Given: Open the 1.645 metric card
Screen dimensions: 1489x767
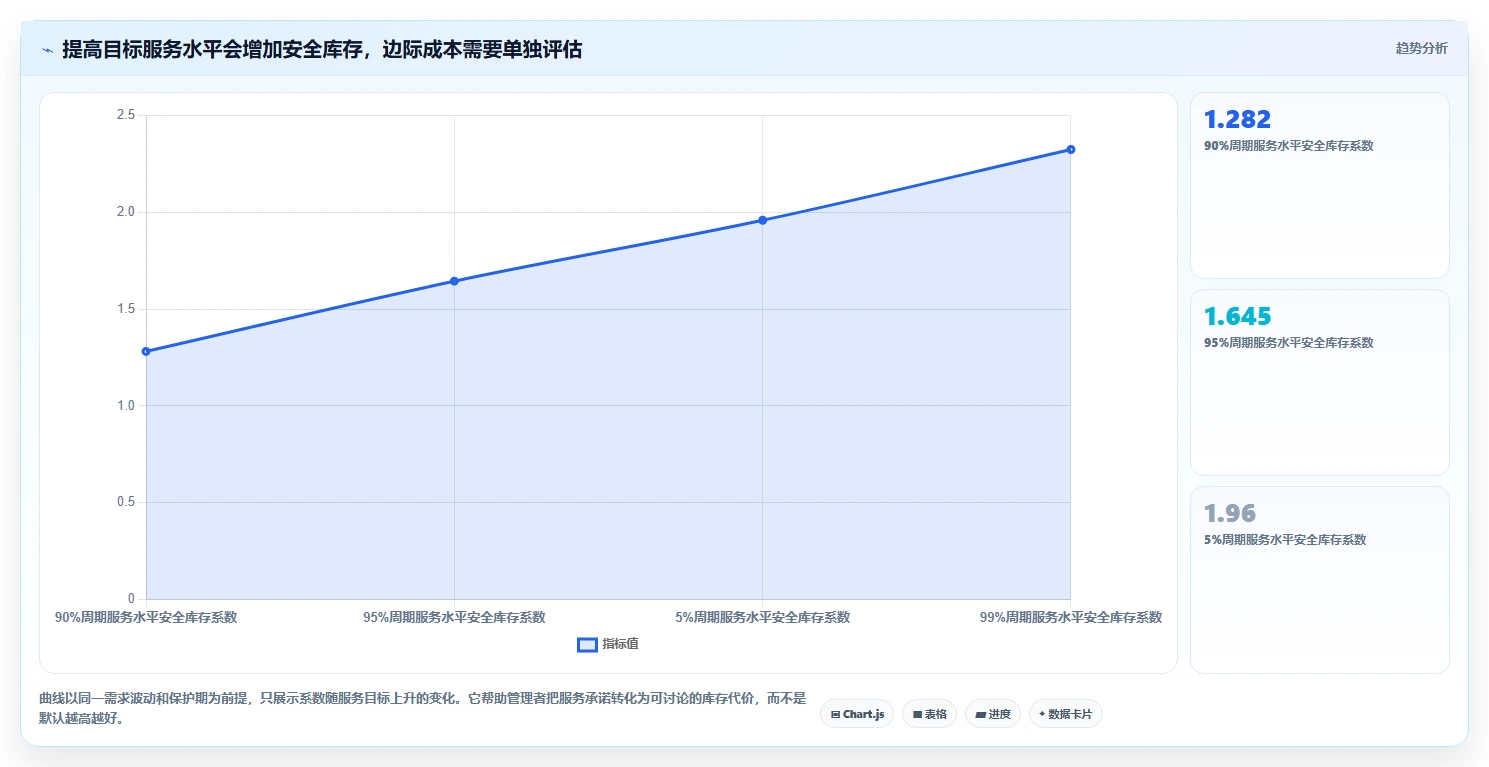Looking at the screenshot, I should [1319, 382].
